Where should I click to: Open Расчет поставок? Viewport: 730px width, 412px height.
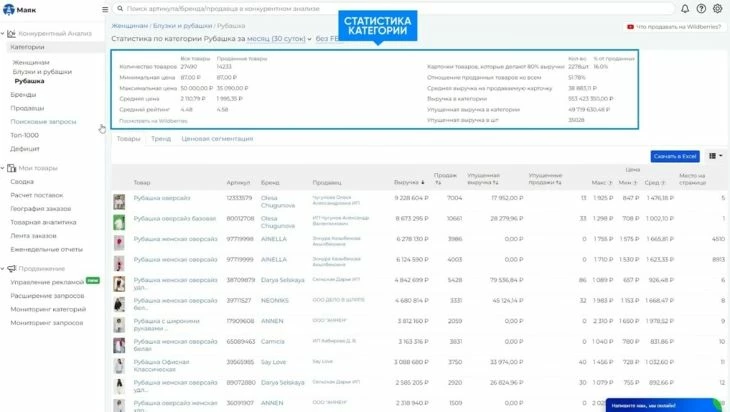tap(37, 195)
